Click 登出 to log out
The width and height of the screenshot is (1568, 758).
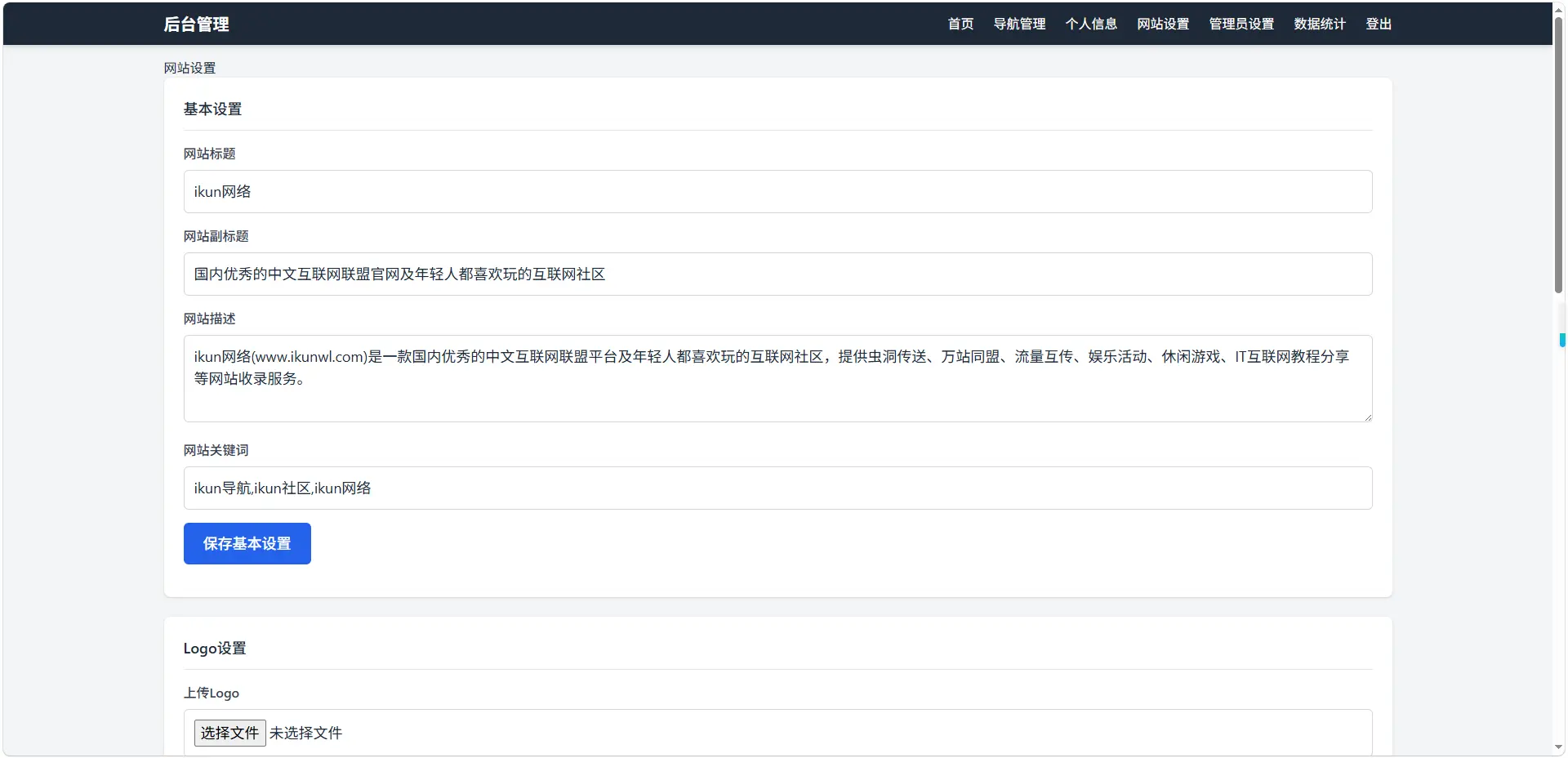1379,24
